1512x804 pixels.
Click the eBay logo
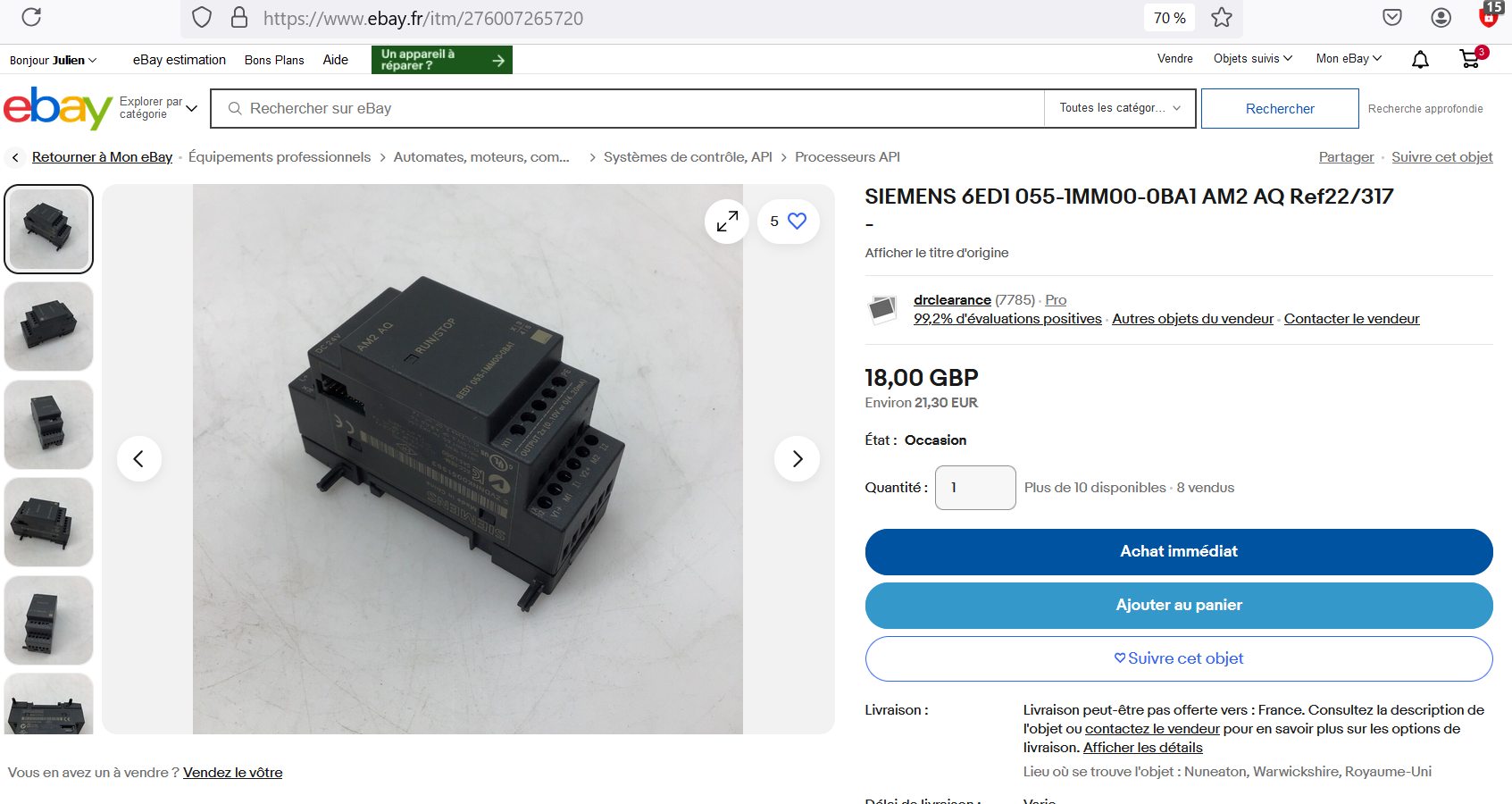pos(58,108)
